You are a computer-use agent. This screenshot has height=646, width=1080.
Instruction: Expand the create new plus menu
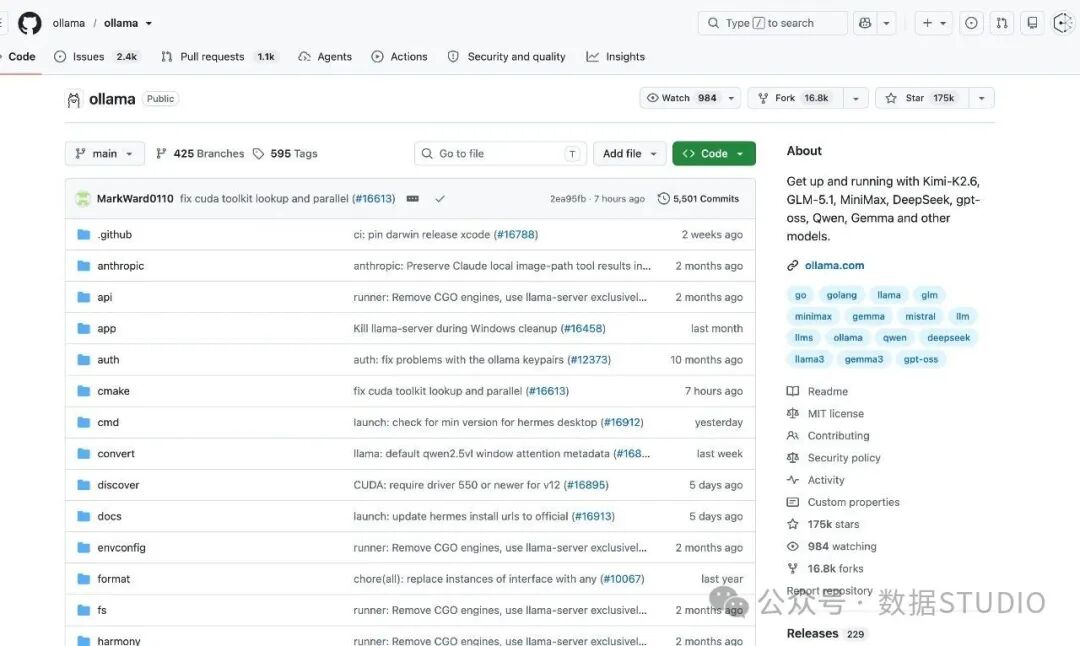934,23
